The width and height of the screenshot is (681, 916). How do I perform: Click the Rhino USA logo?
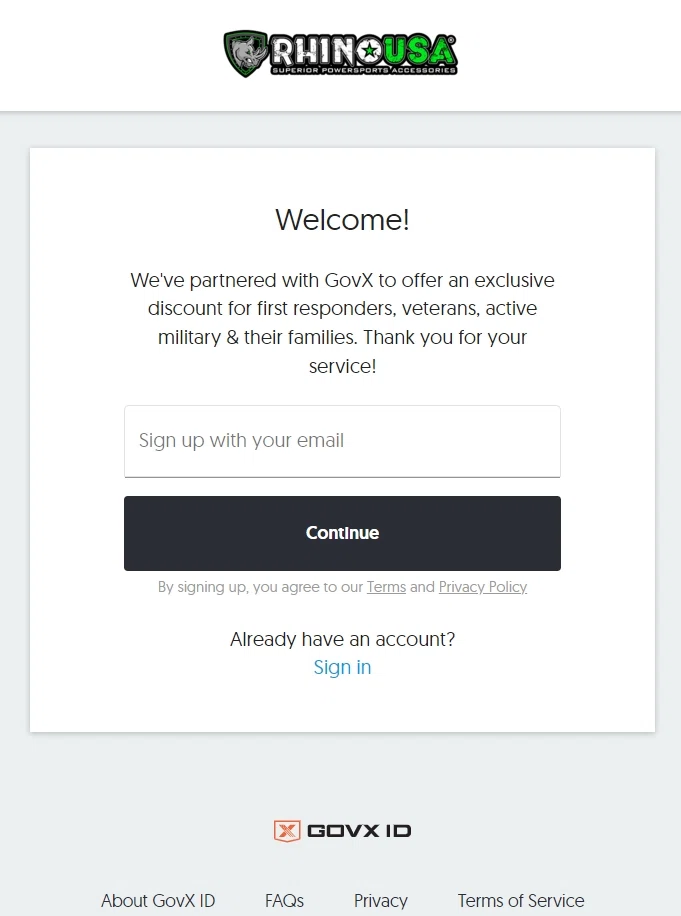click(x=340, y=55)
